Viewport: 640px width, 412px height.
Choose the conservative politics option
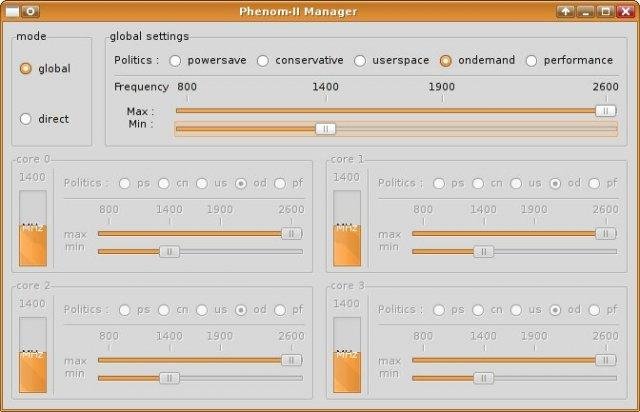pyautogui.click(x=263, y=61)
